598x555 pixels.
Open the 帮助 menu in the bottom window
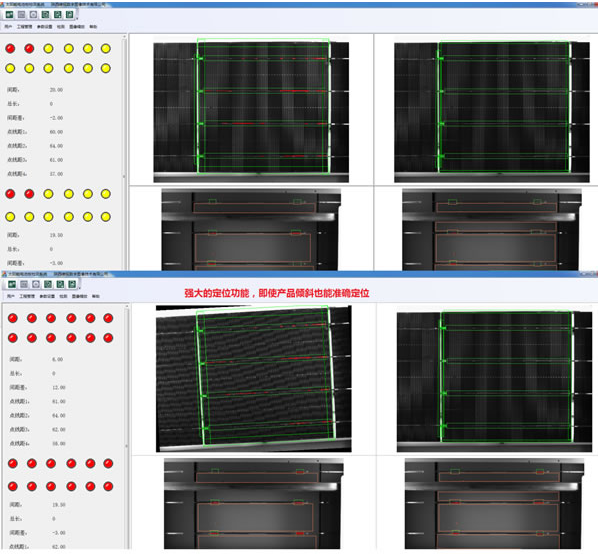pos(95,296)
